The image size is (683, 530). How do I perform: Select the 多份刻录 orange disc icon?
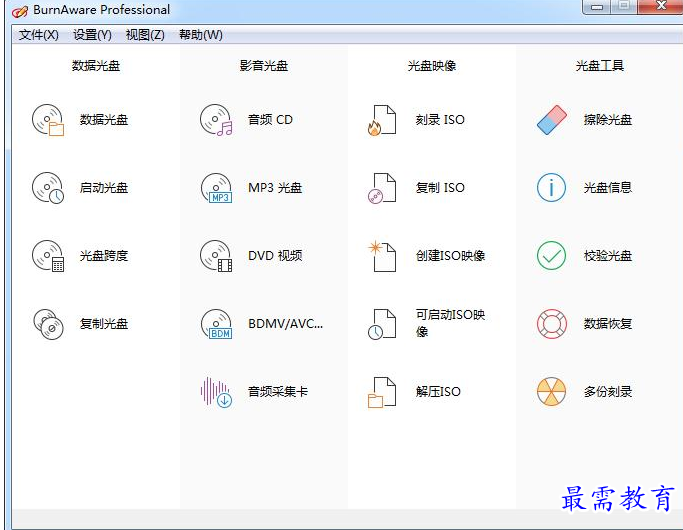point(551,392)
